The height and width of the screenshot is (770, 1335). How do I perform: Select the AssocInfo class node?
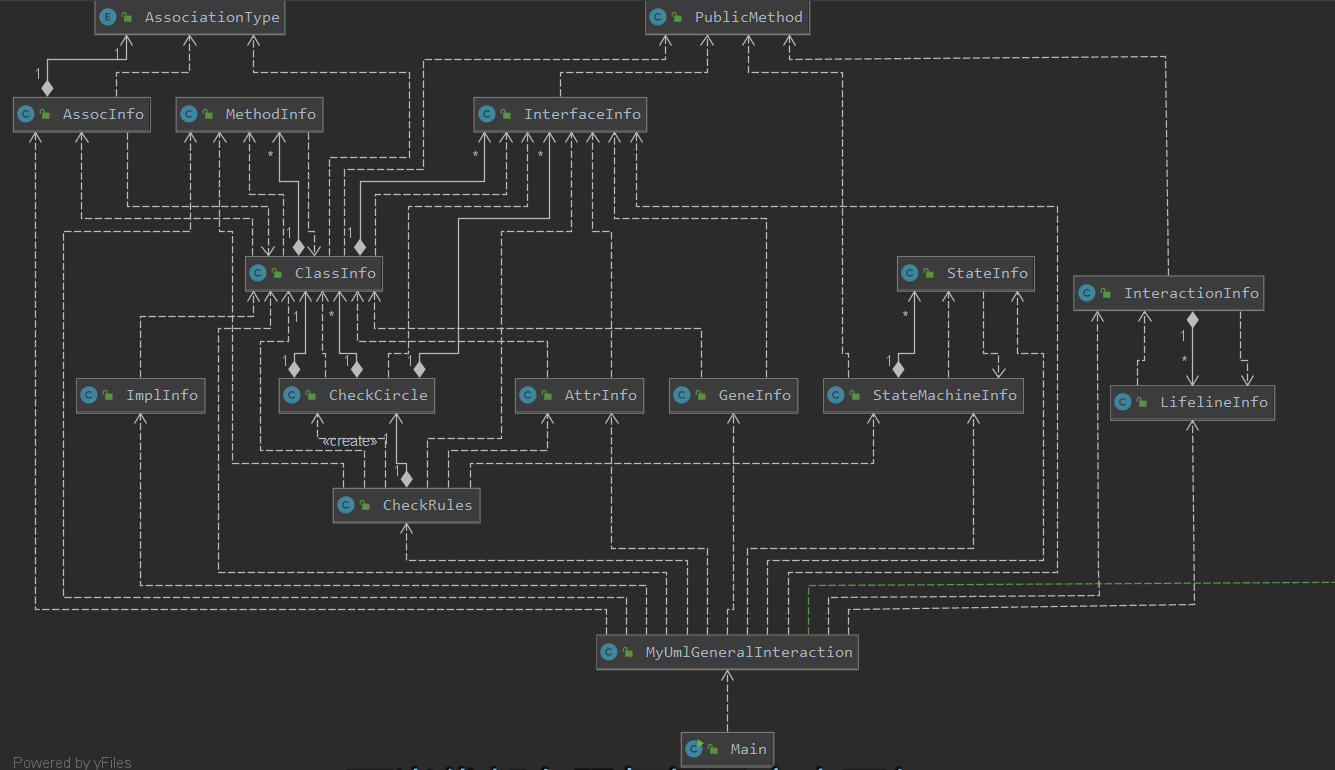click(82, 114)
